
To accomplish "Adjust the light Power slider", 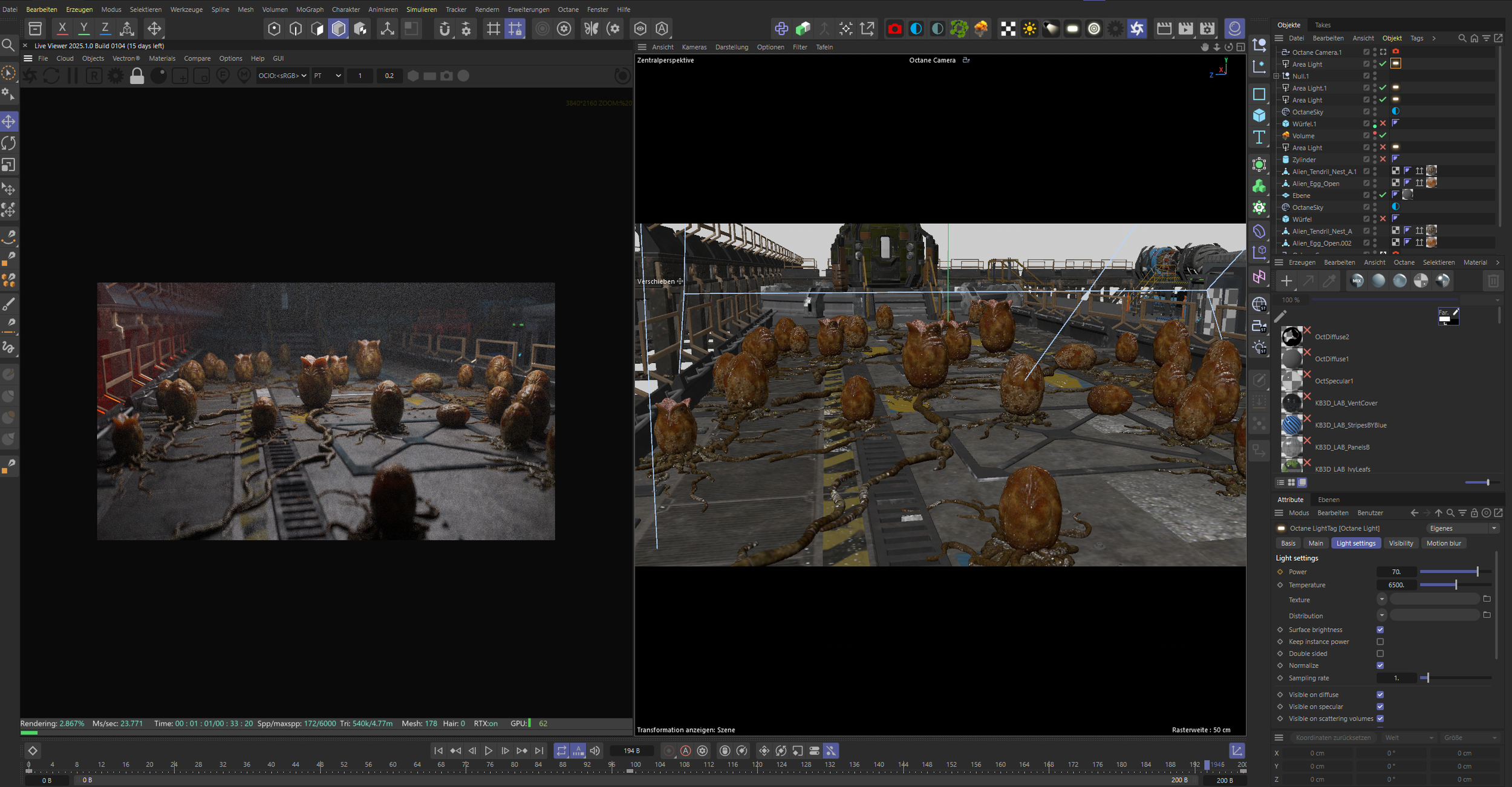I will pos(1477,572).
